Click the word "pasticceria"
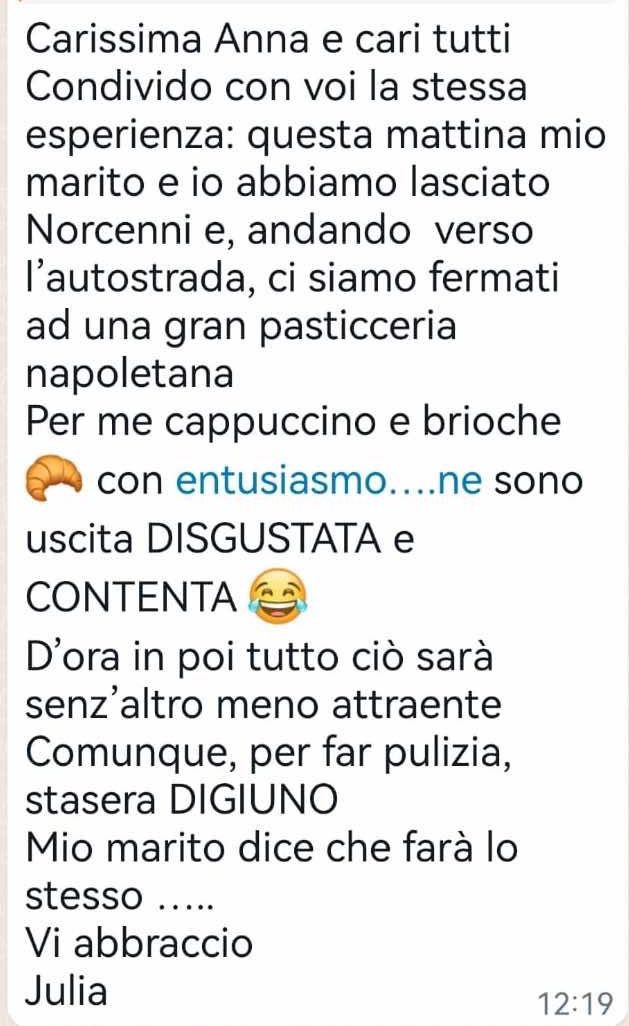Image resolution: width=629 pixels, height=1026 pixels. (x=357, y=327)
